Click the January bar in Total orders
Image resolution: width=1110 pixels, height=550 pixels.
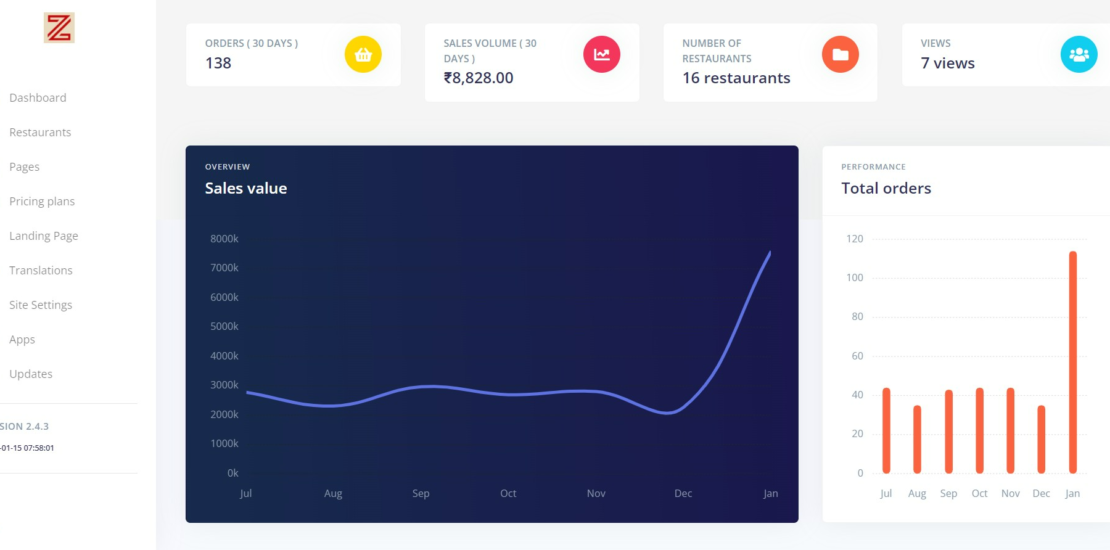pyautogui.click(x=1073, y=362)
